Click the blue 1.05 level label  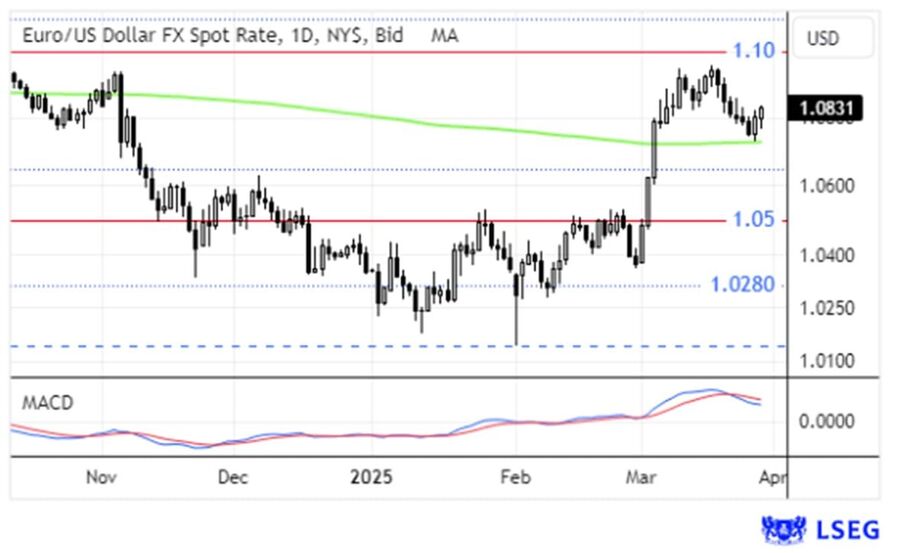pos(752,220)
